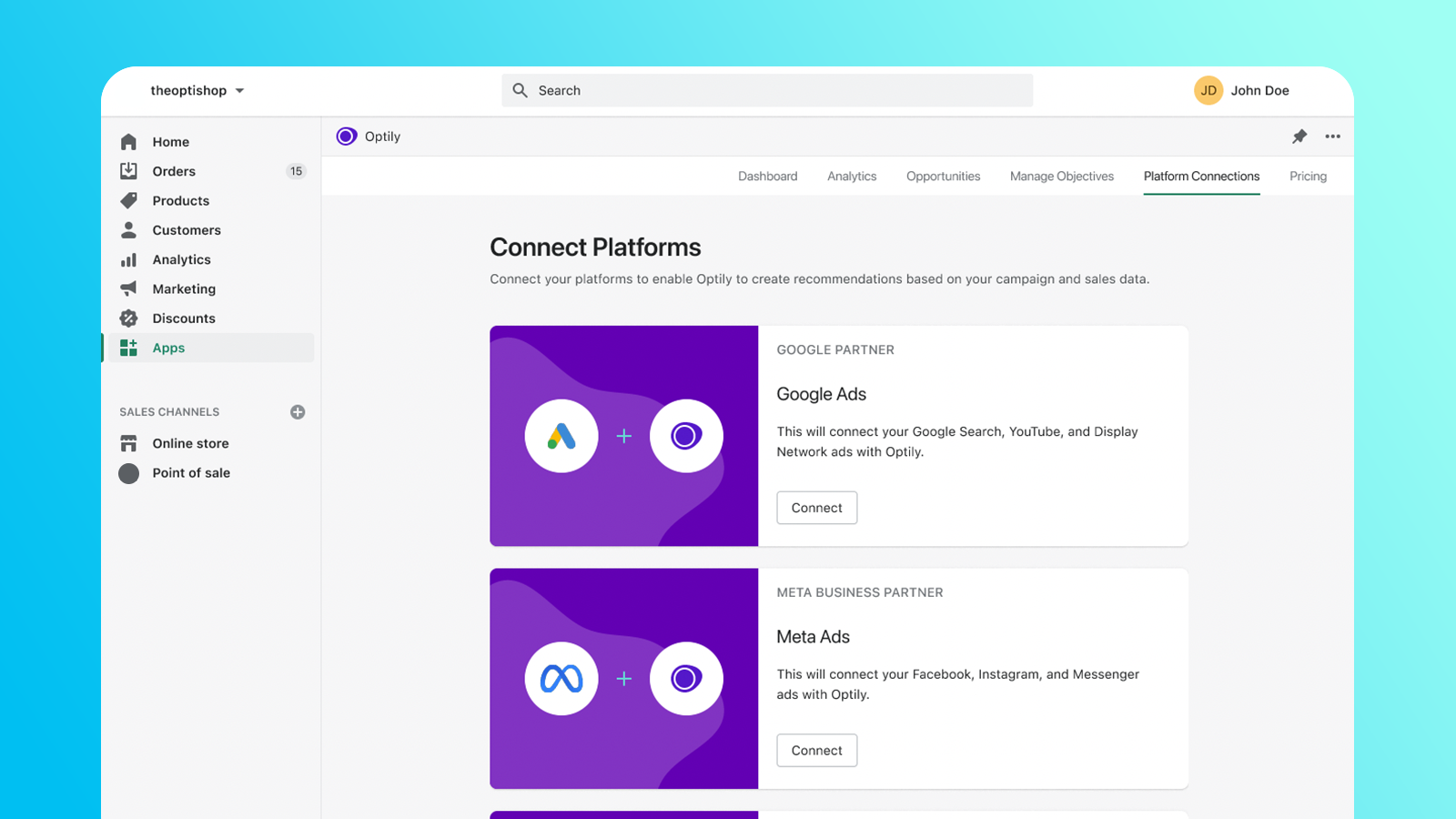Click the Meta logo circle
The image size is (1456, 819).
[x=561, y=679]
